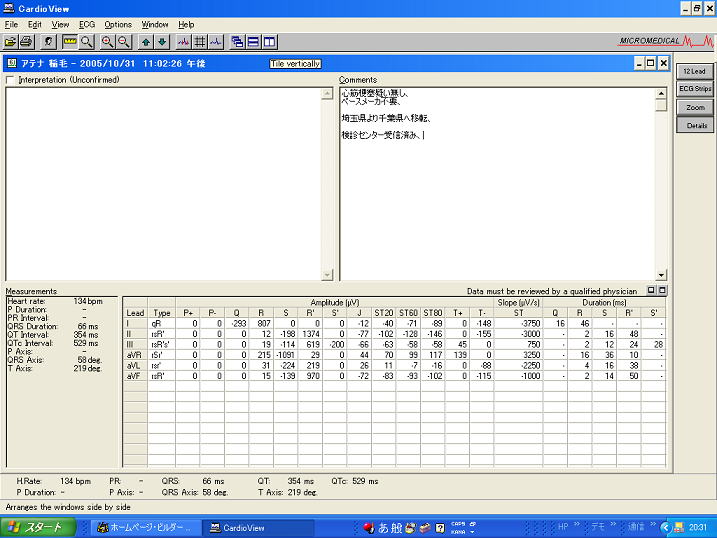The image size is (717, 538).
Task: Click Comments scrollbar up arrow
Action: click(x=661, y=93)
